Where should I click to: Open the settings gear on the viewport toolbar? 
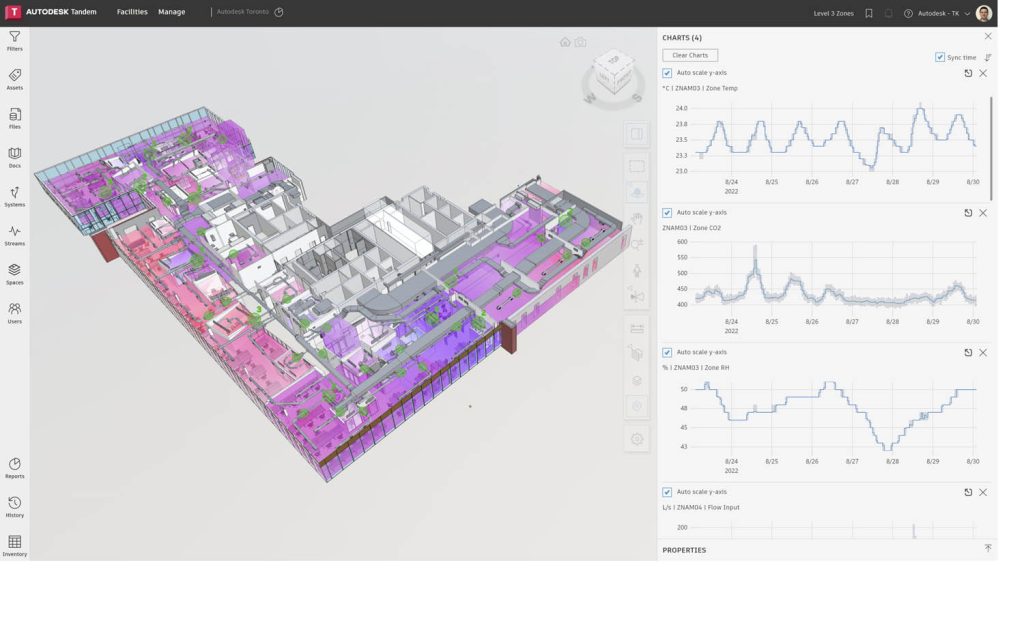636,438
